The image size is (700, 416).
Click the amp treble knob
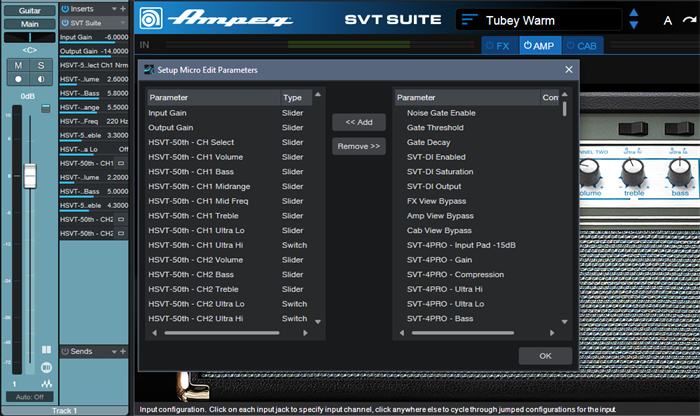tap(633, 172)
